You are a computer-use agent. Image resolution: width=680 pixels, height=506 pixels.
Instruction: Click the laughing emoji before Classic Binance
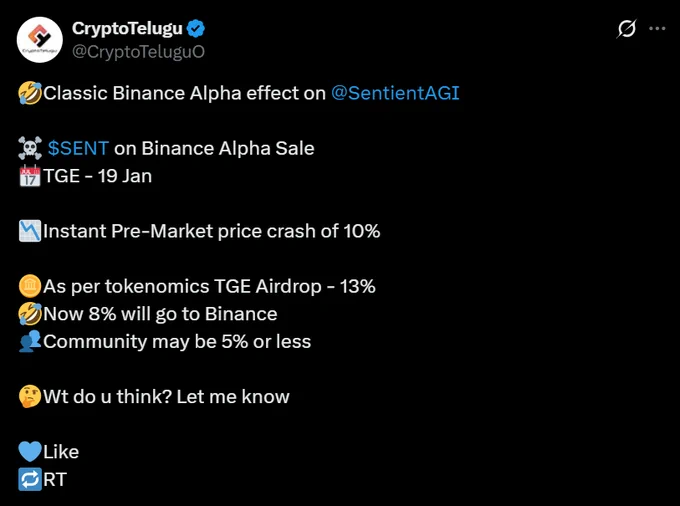click(30, 93)
